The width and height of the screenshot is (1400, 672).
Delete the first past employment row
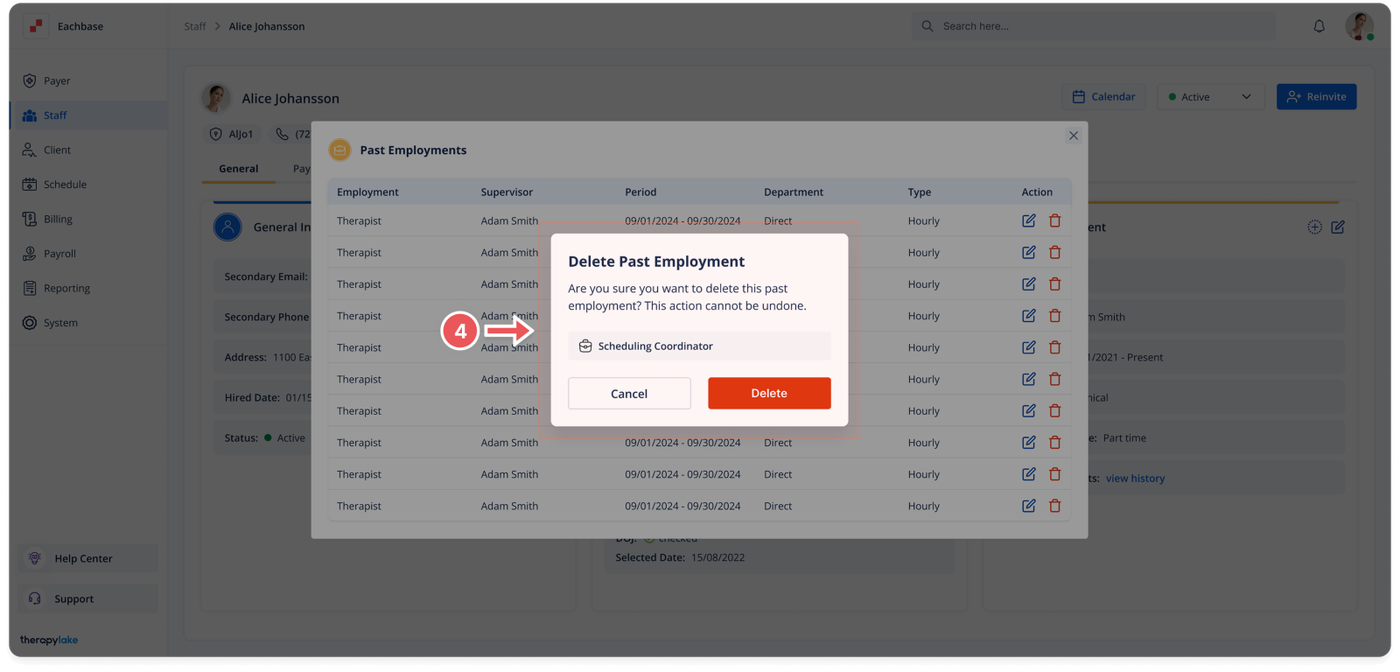[x=1055, y=220]
